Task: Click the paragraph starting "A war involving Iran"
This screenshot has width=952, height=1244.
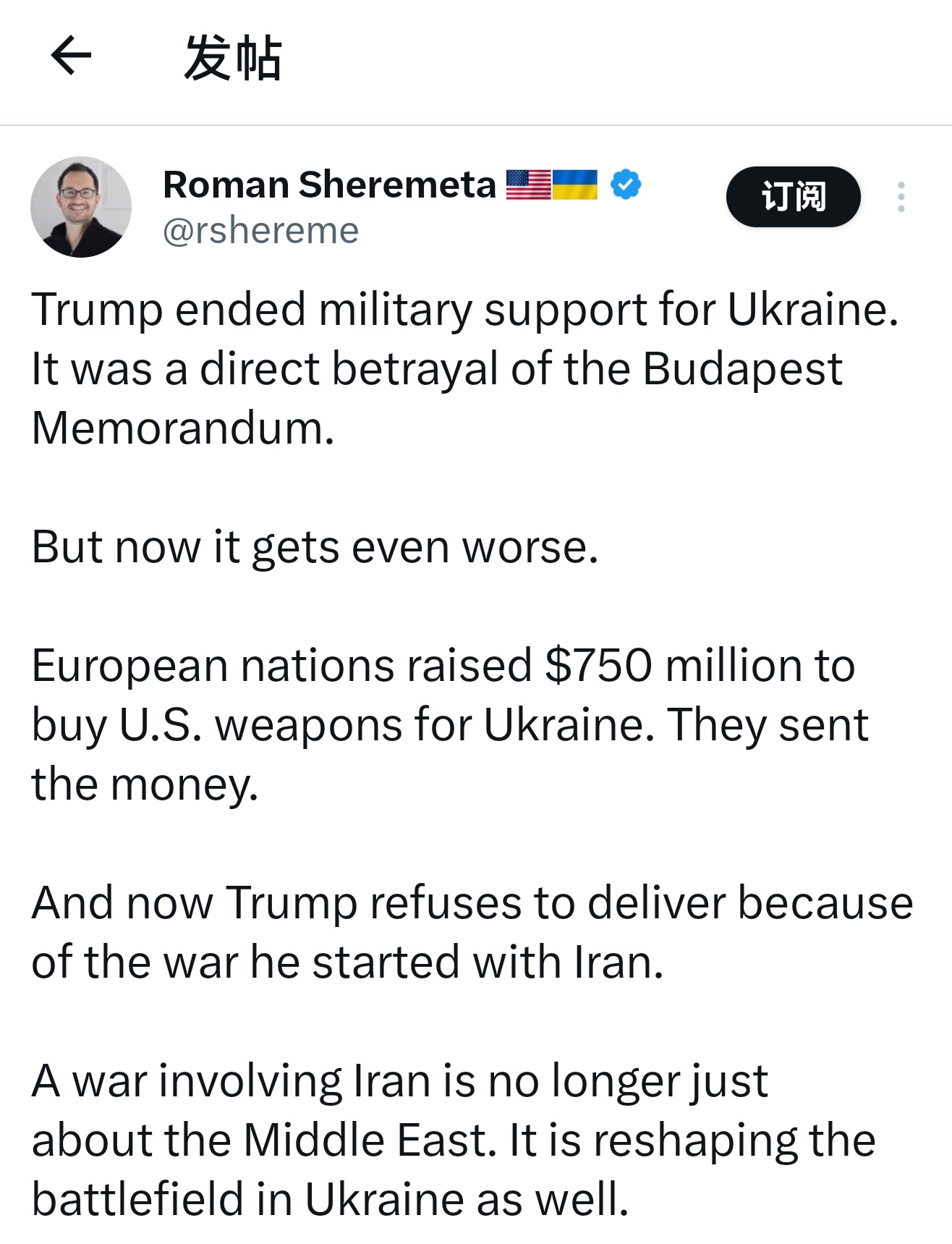Action: pos(452,1140)
